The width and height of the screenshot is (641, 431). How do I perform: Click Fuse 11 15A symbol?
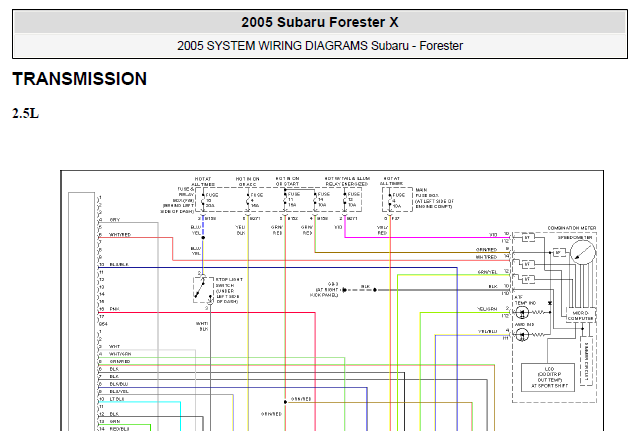point(285,199)
